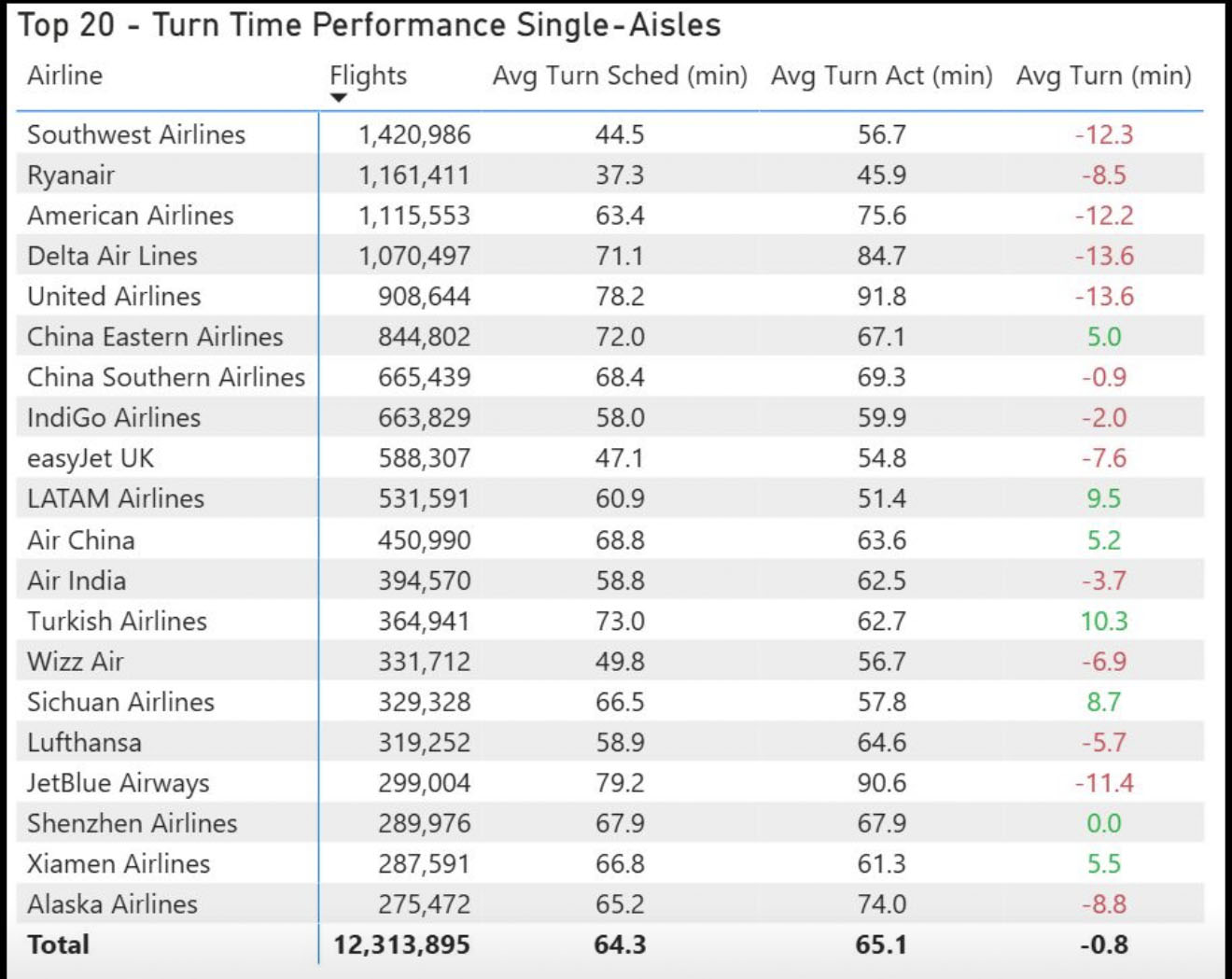Click China Eastern Airlines row name
1232x979 pixels.
tap(155, 337)
